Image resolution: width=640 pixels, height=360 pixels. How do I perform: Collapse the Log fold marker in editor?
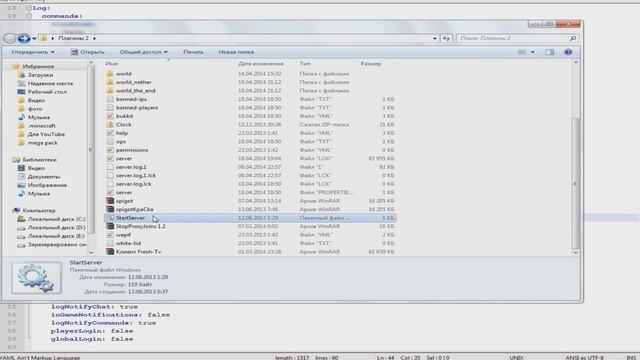tap(29, 8)
